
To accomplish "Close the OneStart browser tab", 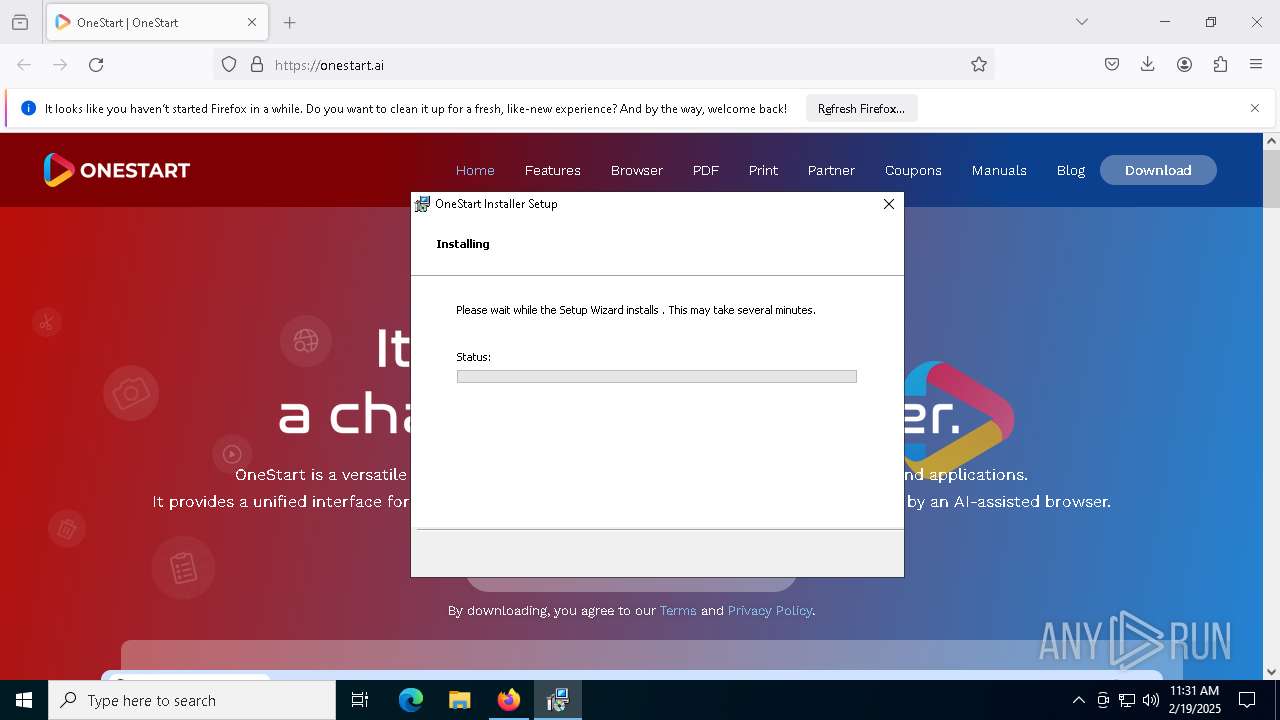I will click(x=252, y=22).
